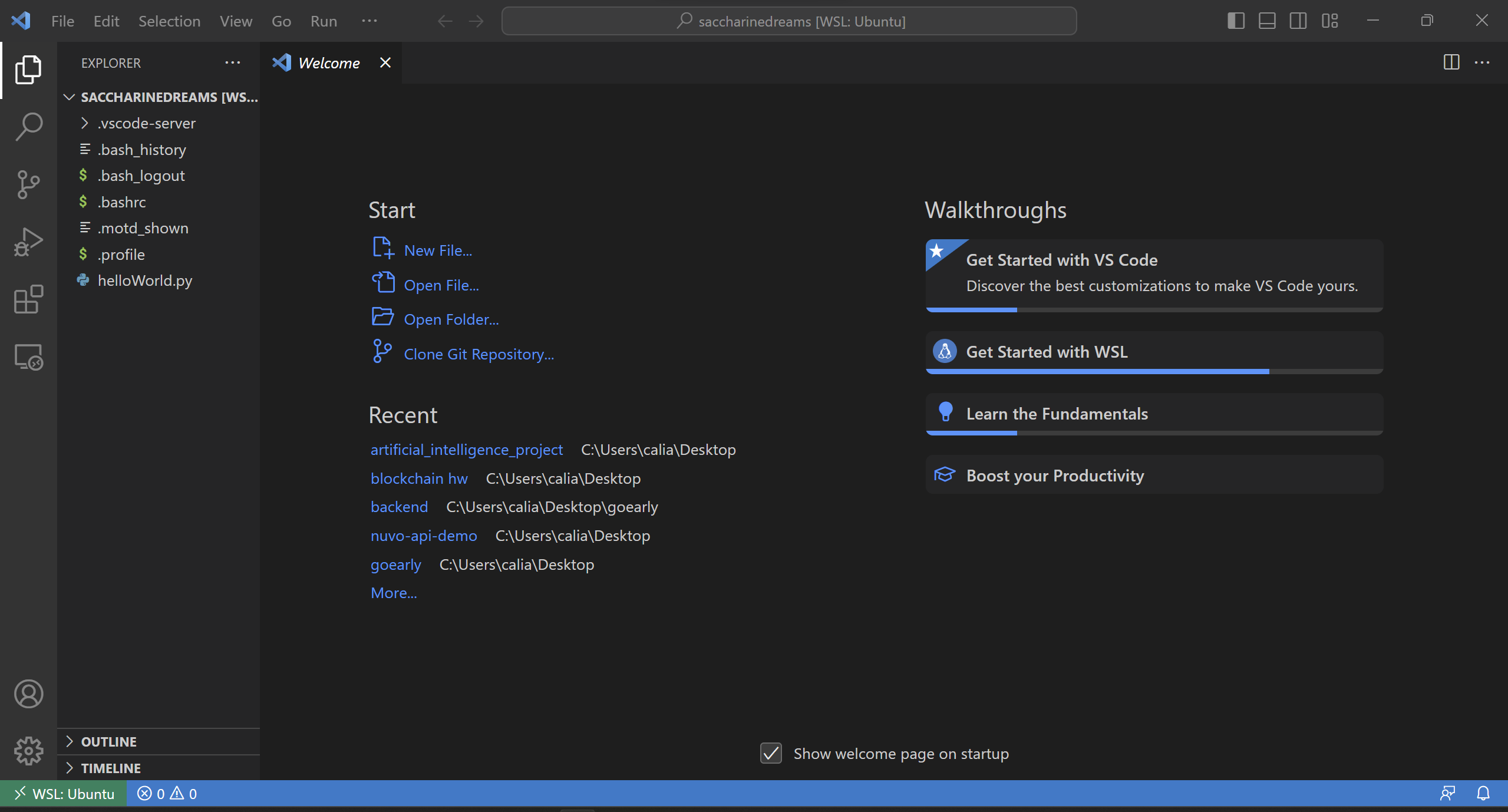Expand the TIMELINE section
Image resolution: width=1508 pixels, height=812 pixels.
click(x=159, y=768)
